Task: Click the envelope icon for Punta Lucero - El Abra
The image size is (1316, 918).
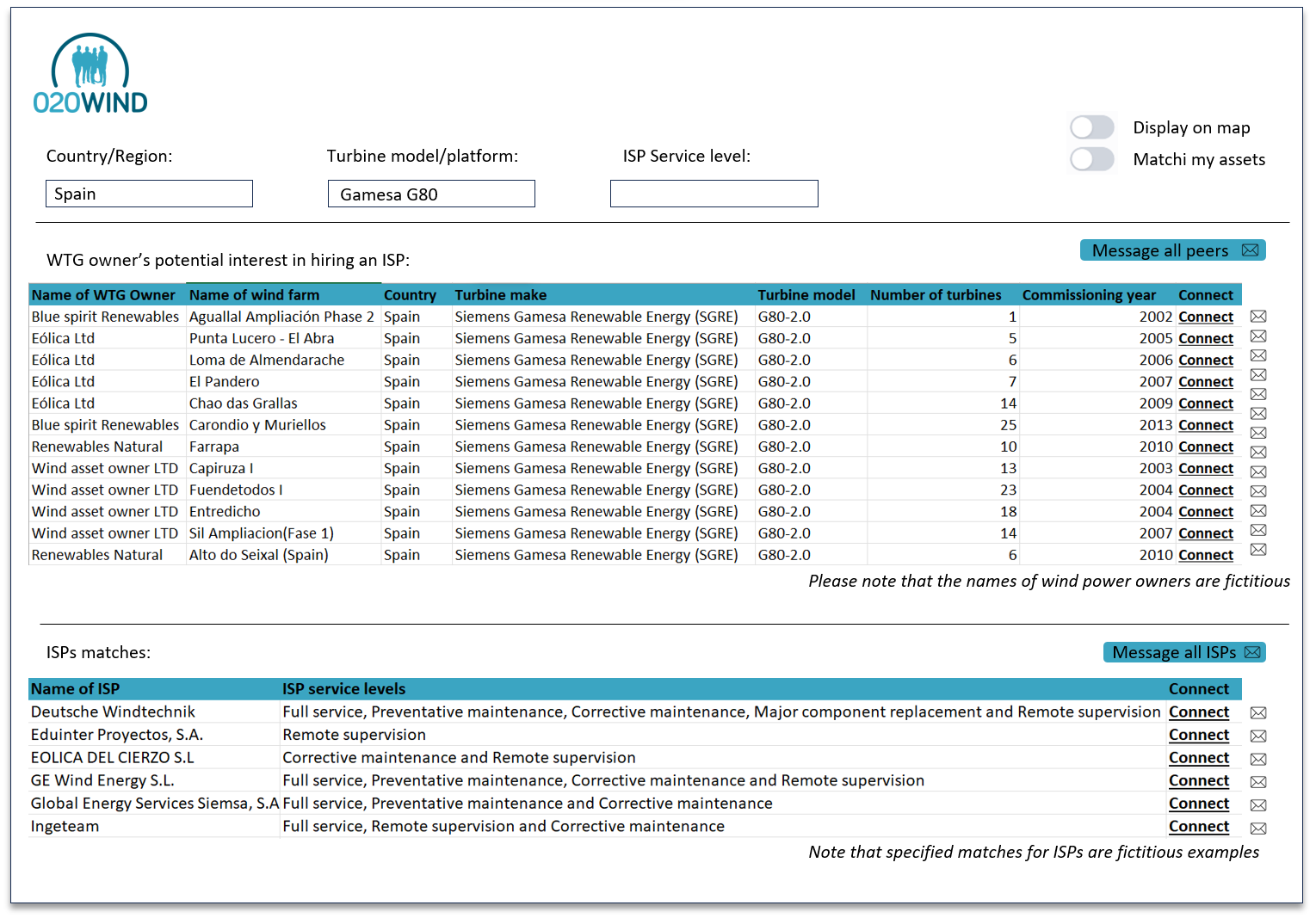Action: (x=1258, y=337)
